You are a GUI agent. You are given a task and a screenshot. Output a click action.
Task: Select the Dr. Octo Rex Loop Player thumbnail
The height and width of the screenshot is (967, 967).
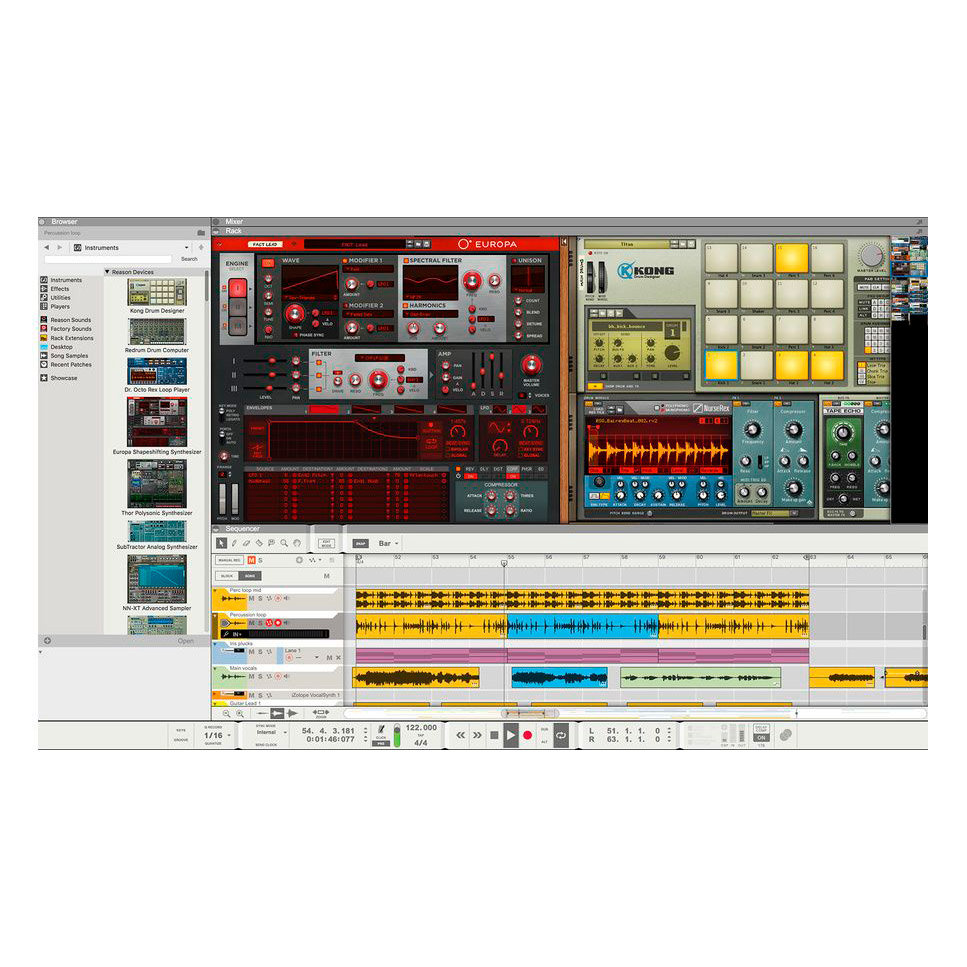click(157, 371)
